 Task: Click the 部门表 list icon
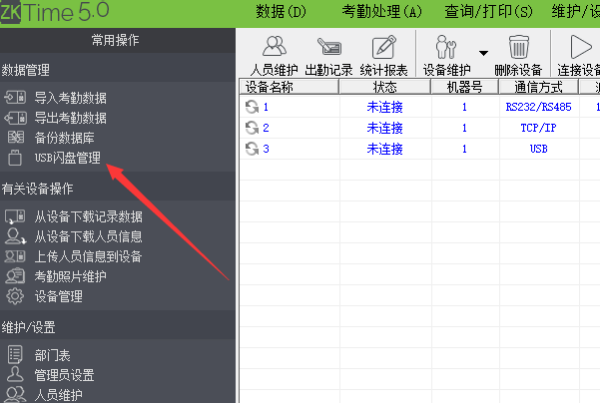(15, 354)
